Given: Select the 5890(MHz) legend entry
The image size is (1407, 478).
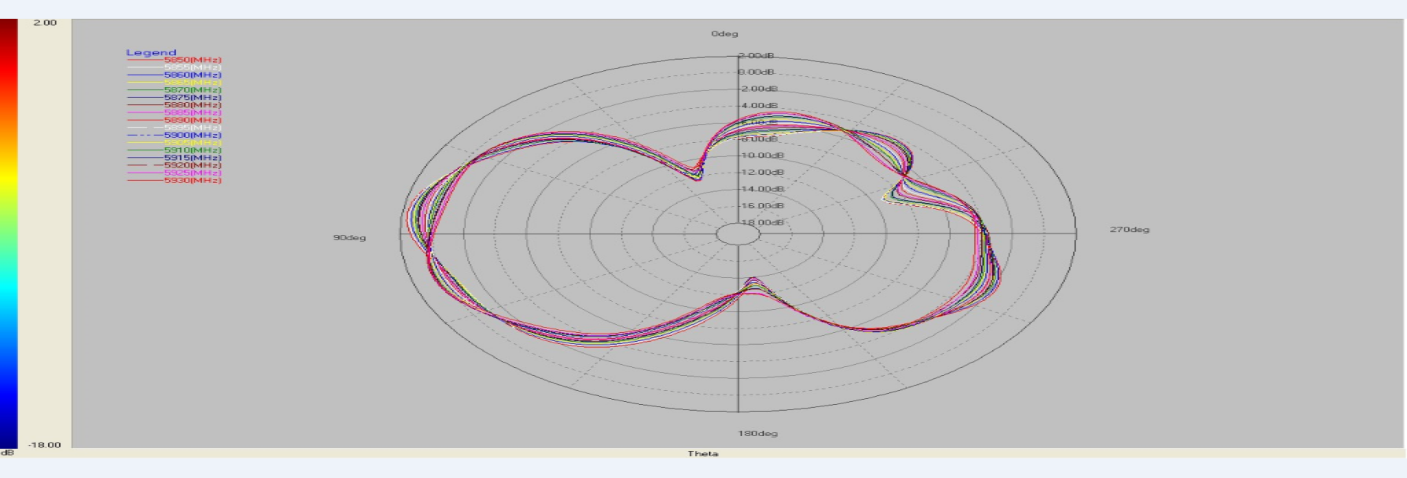Looking at the screenshot, I should point(174,120).
